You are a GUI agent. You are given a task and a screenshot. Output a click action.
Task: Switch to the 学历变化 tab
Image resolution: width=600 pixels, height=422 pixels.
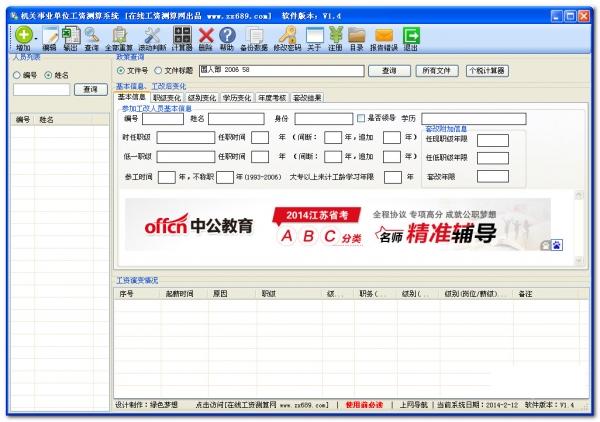coord(236,98)
